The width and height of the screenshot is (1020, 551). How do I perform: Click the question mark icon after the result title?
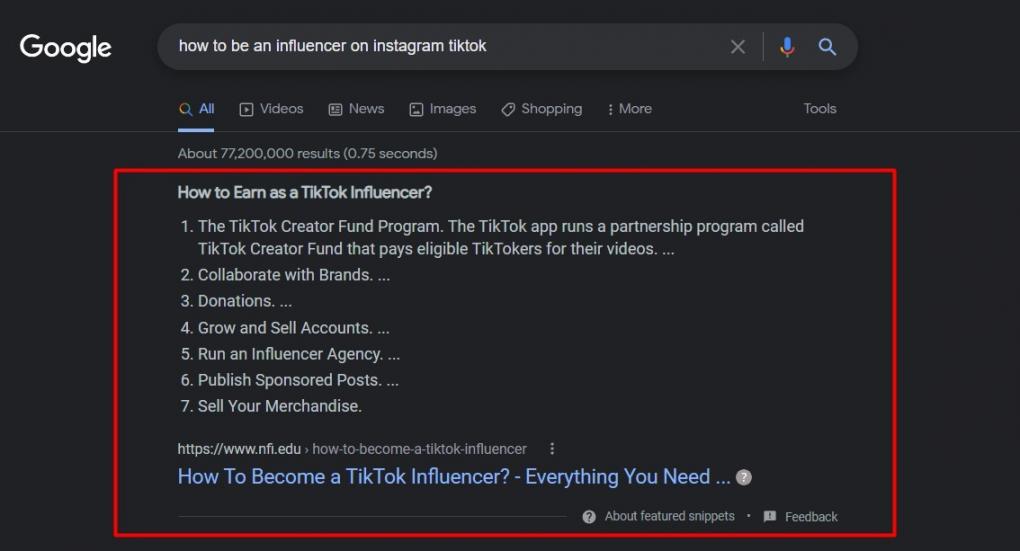click(x=744, y=478)
